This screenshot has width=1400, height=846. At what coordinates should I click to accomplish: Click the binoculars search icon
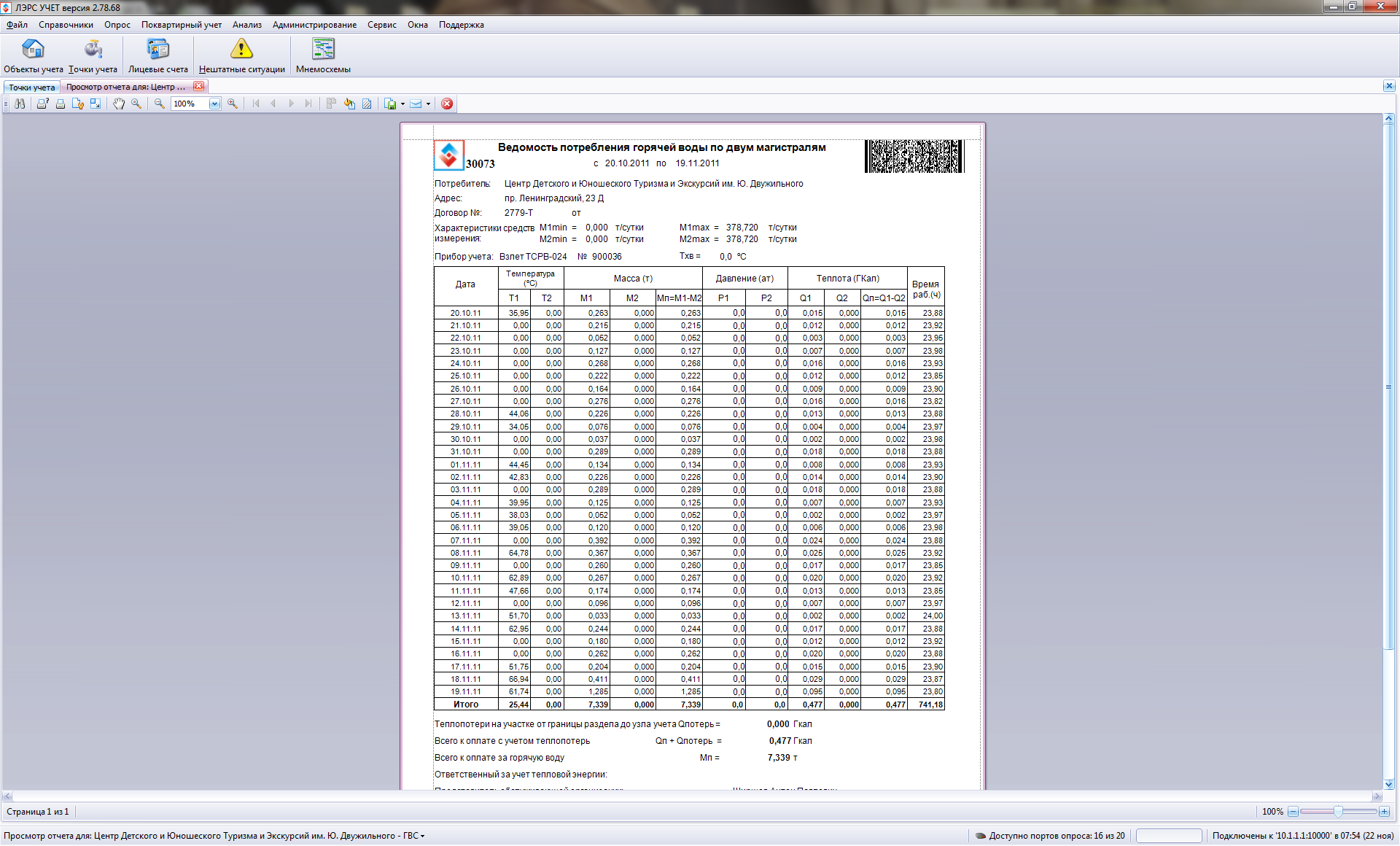pyautogui.click(x=20, y=104)
